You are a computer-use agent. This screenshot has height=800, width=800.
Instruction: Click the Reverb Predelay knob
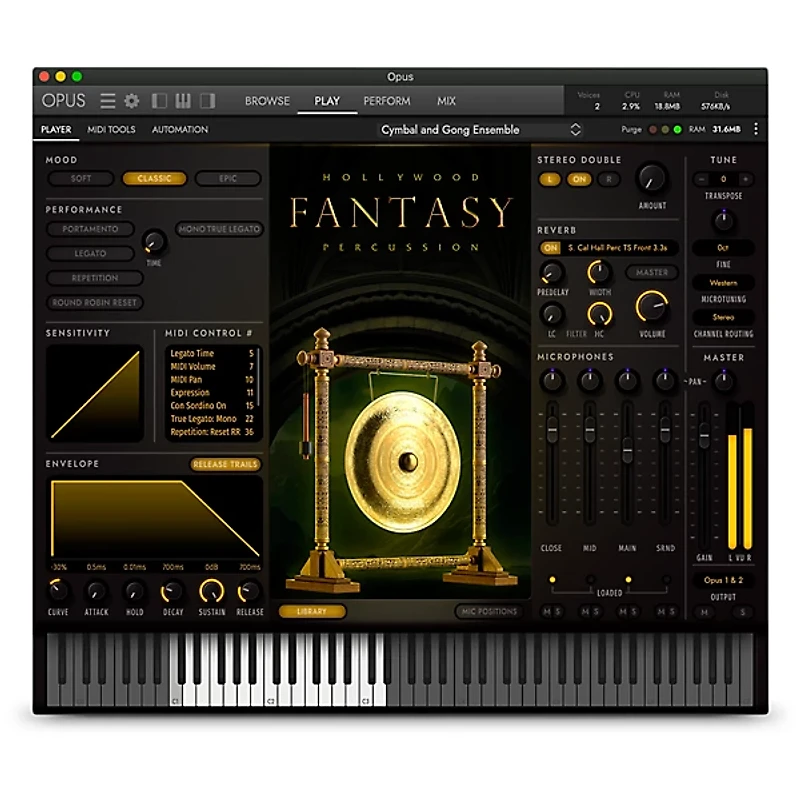coord(552,272)
